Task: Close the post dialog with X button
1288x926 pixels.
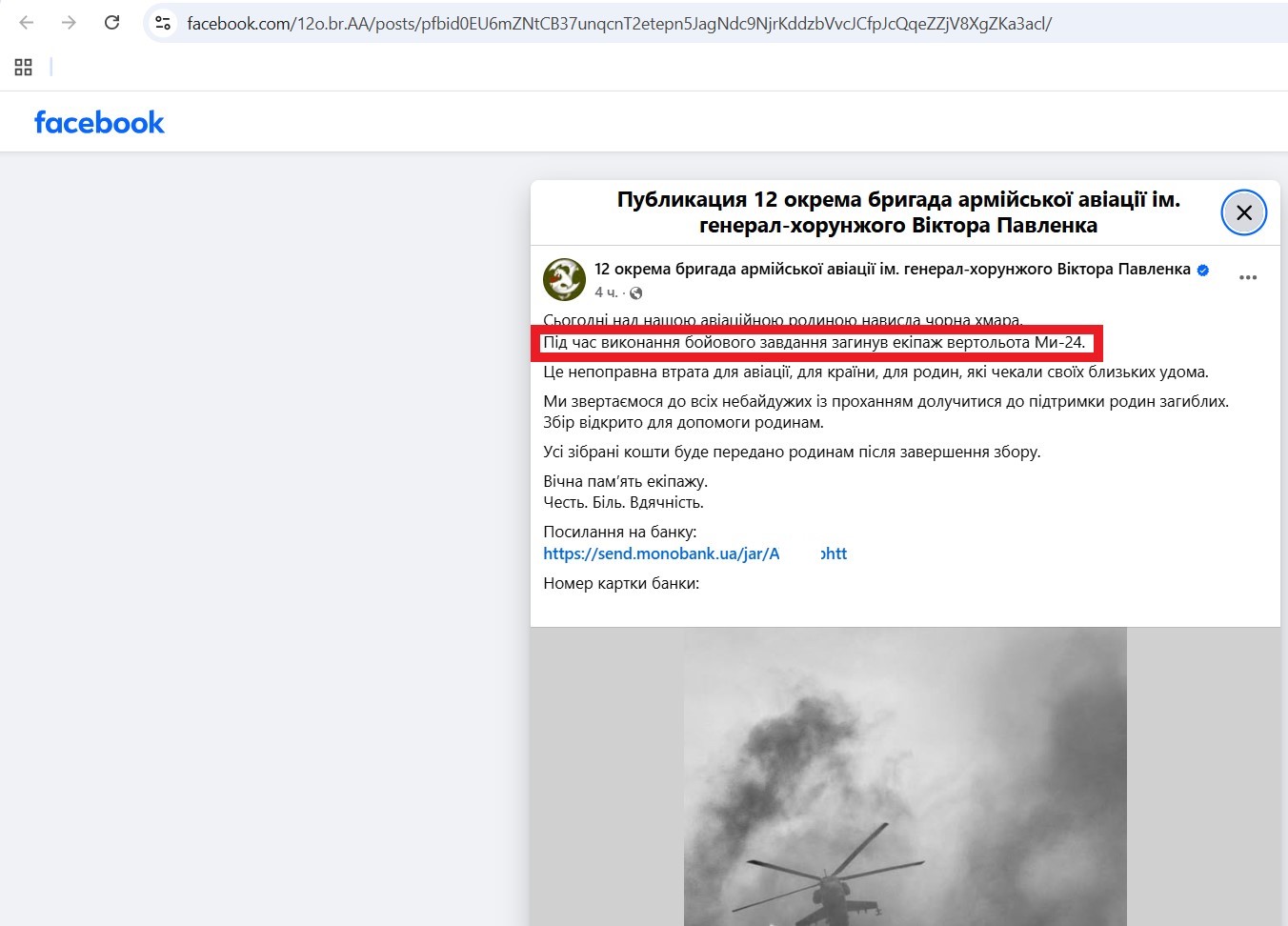Action: click(1244, 212)
